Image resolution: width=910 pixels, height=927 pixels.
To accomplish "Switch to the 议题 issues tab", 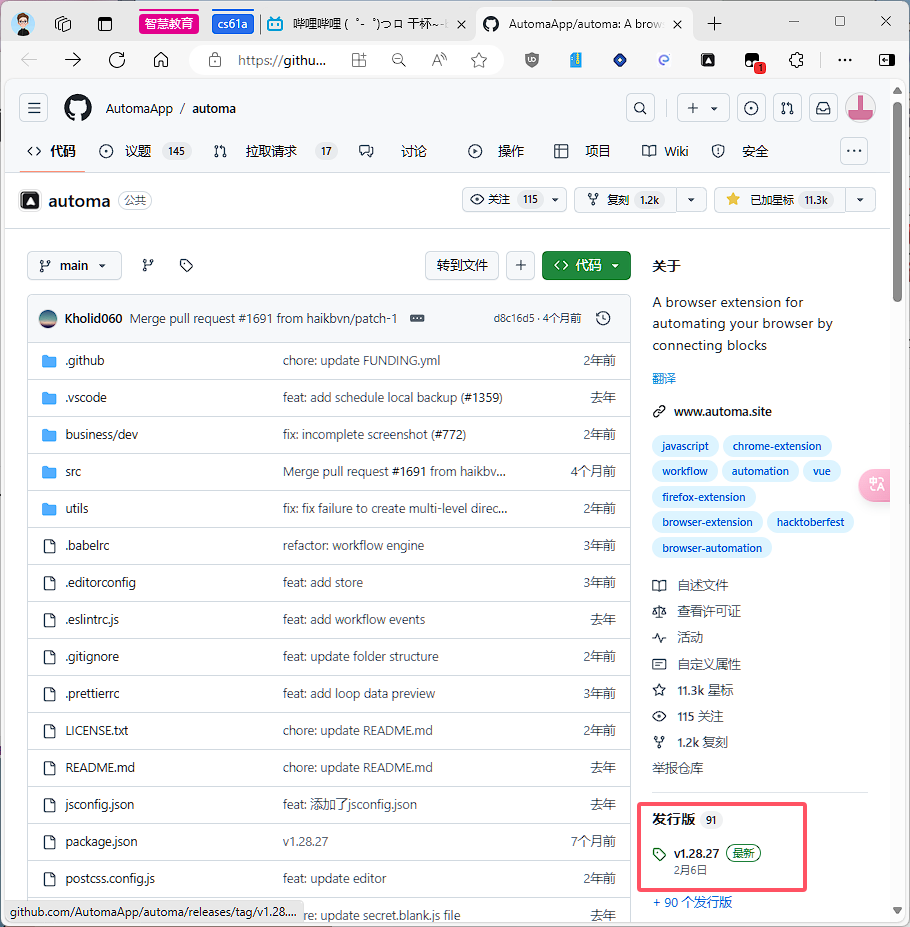I will tap(143, 151).
